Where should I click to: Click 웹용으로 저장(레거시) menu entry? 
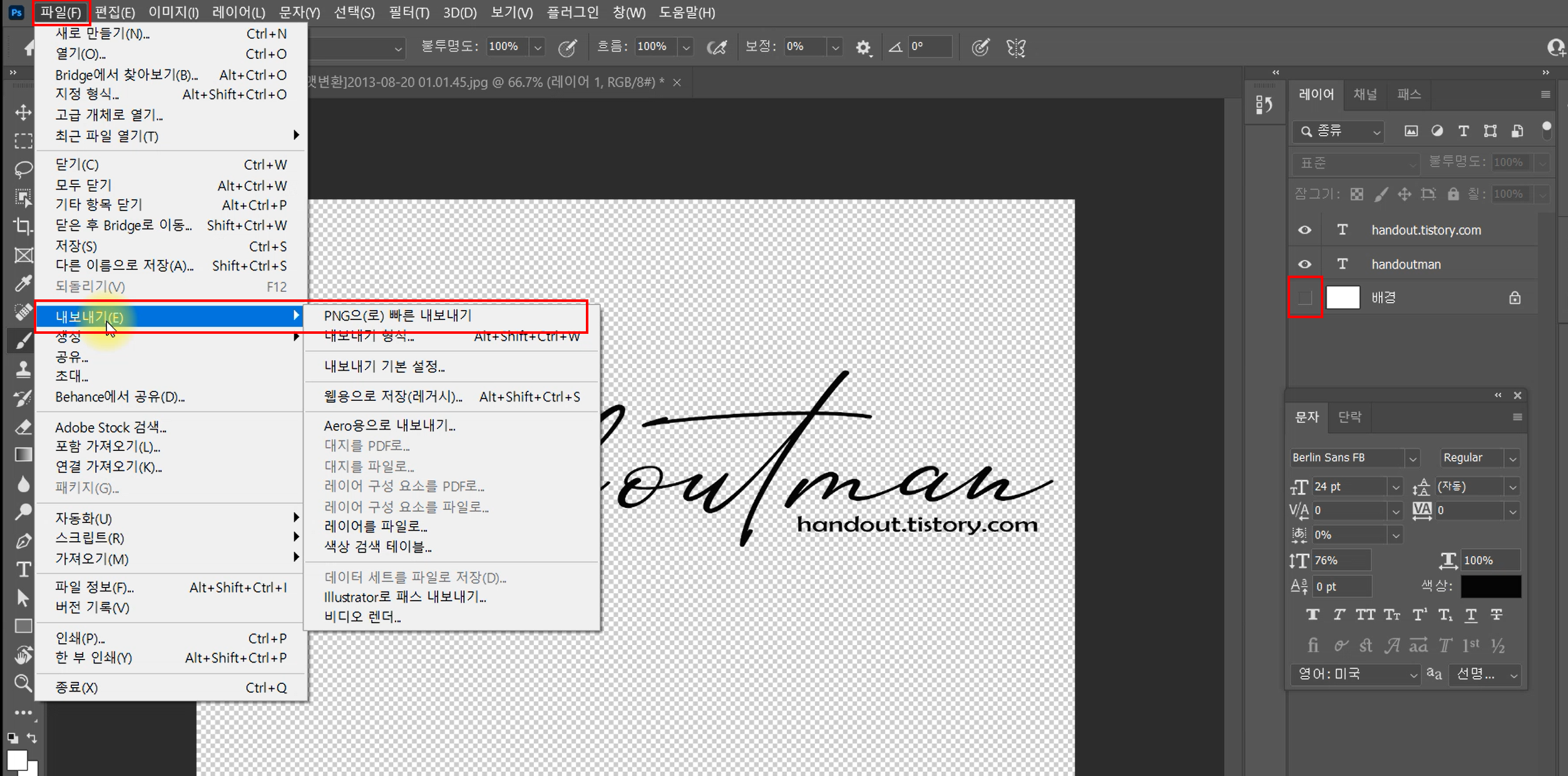(x=392, y=396)
